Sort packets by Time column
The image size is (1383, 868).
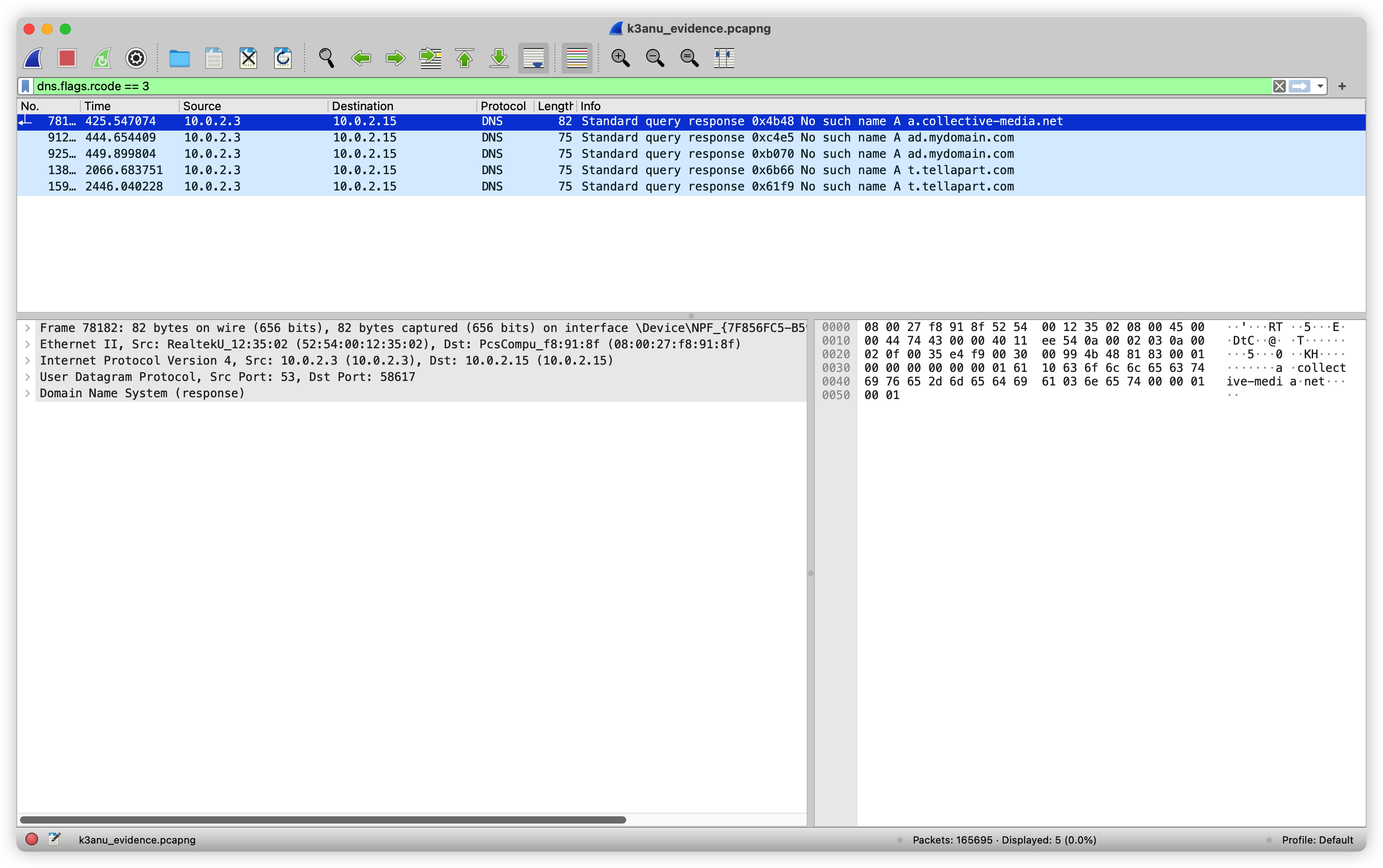click(129, 106)
